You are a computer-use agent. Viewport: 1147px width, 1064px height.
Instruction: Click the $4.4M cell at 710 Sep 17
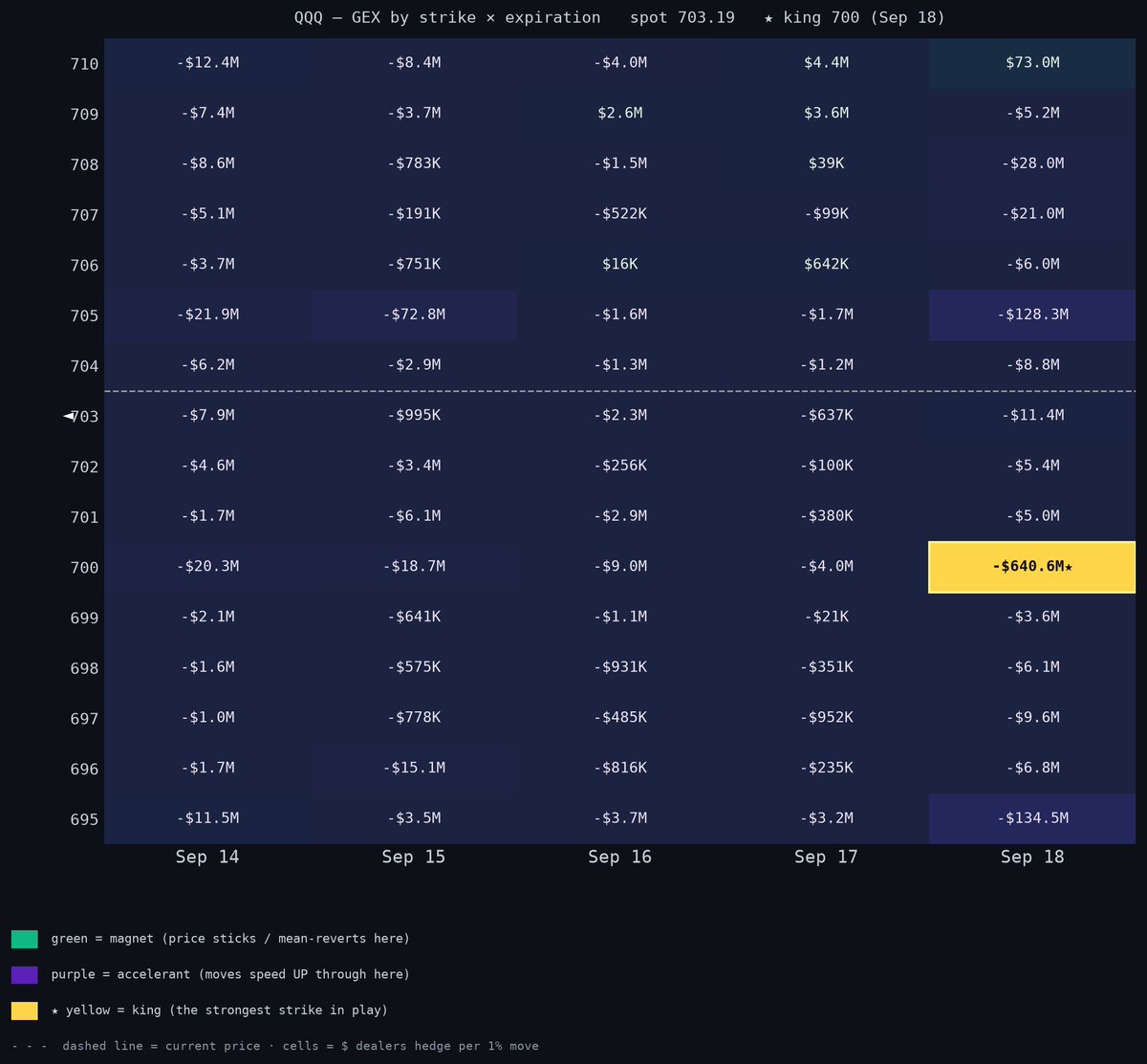click(827, 63)
